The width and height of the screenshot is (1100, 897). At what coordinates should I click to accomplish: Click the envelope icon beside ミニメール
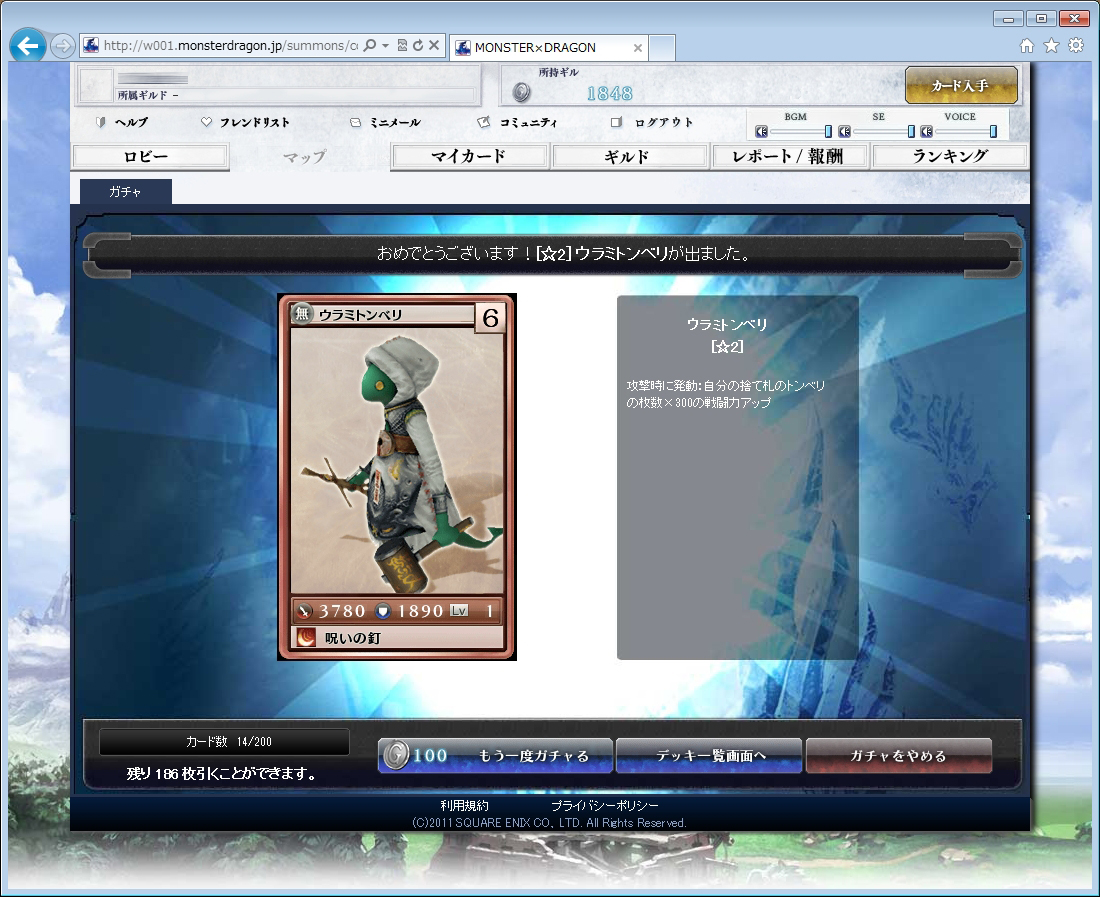pos(356,122)
